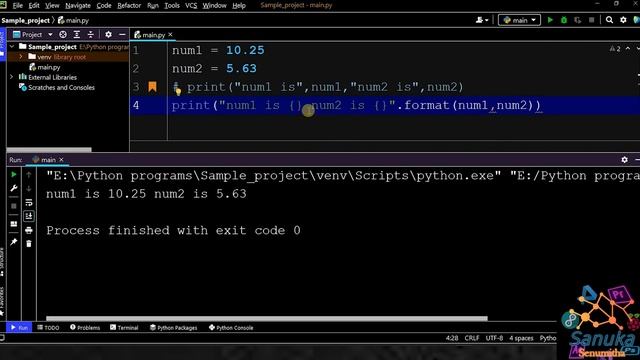This screenshot has height=360, width=640.
Task: Open IDE settings gear in top toolbar
Action: coord(623,20)
